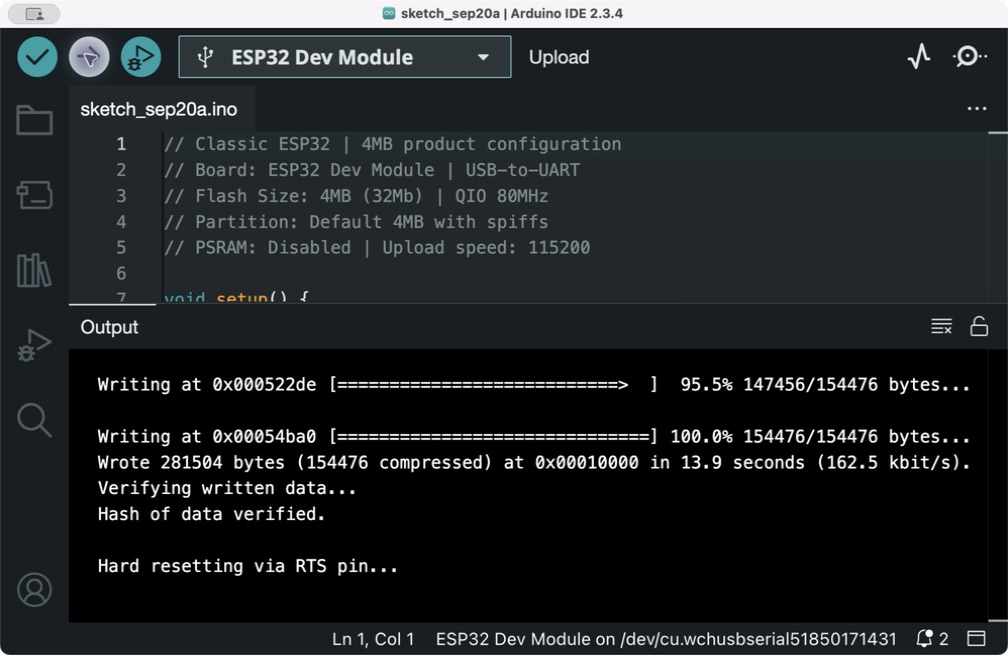1008x655 pixels.
Task: Click the "Hash of data verified." output line
Action: 212,514
